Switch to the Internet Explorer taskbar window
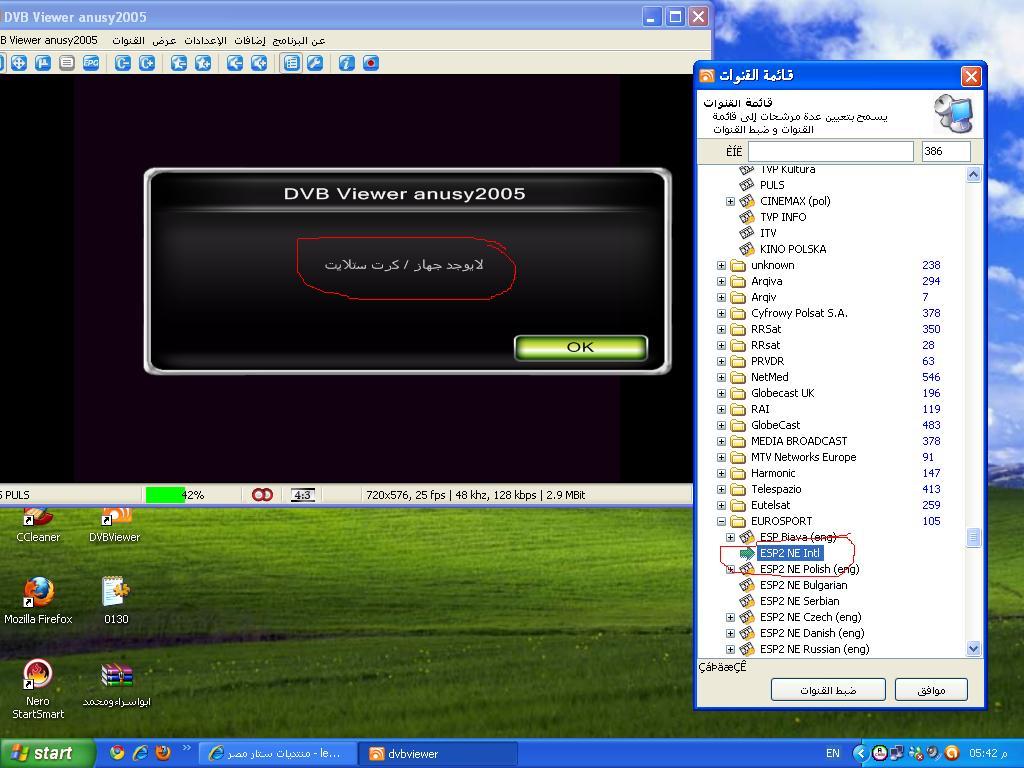Screen dimensions: 1024x768 [278, 754]
